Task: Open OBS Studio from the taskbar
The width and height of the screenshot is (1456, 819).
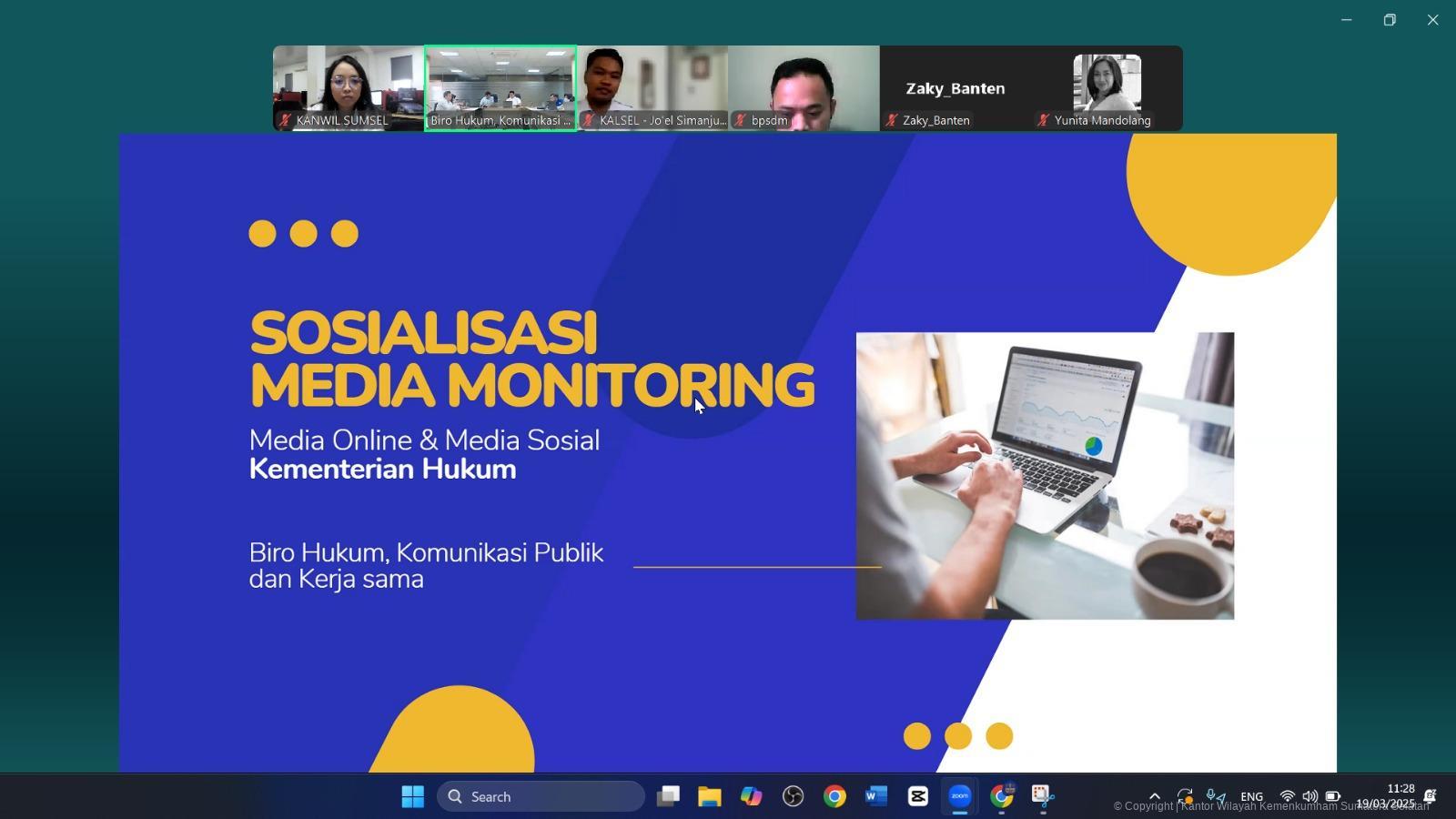Action: [793, 796]
